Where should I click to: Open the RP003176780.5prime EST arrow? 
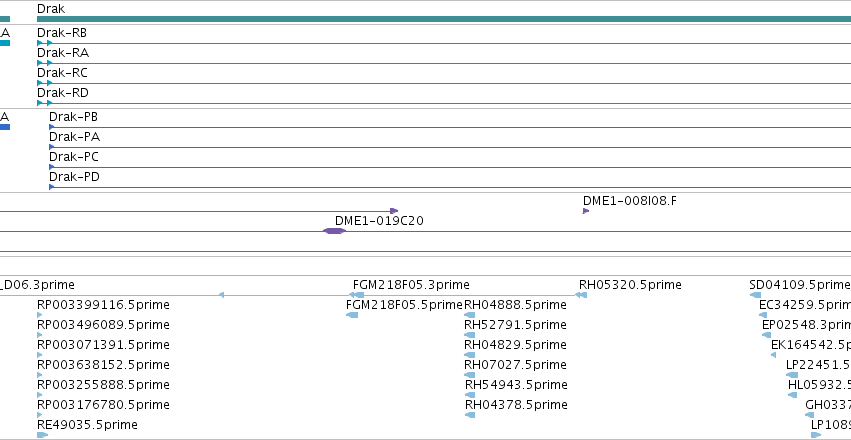tap(40, 415)
